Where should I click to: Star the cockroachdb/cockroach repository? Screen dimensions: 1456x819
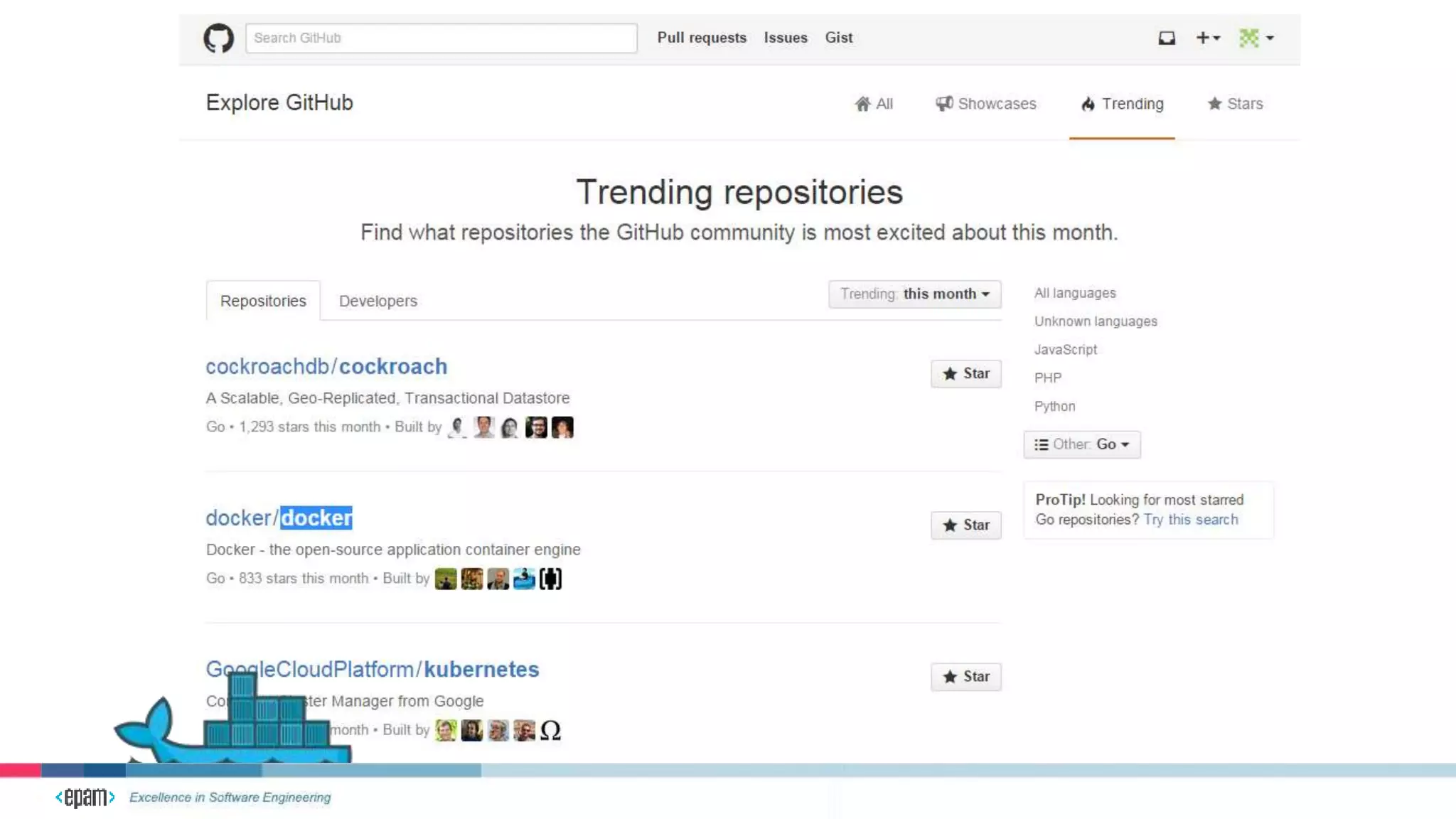pos(965,374)
